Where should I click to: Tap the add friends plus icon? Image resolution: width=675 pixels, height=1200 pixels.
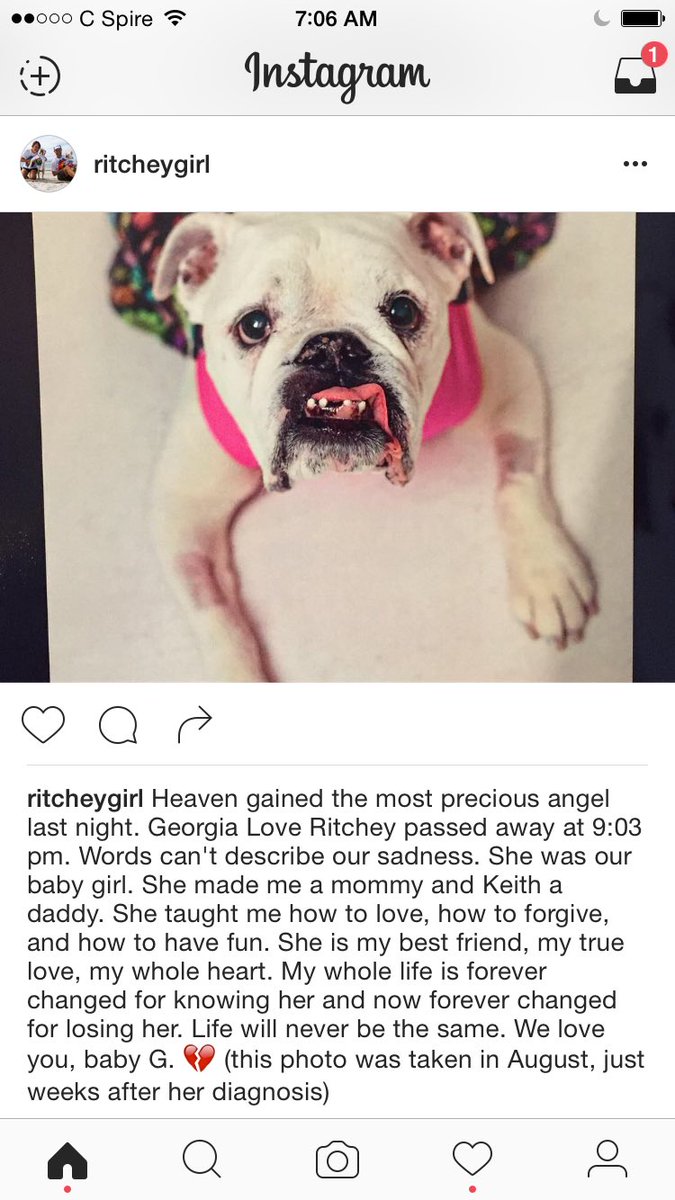click(x=40, y=76)
